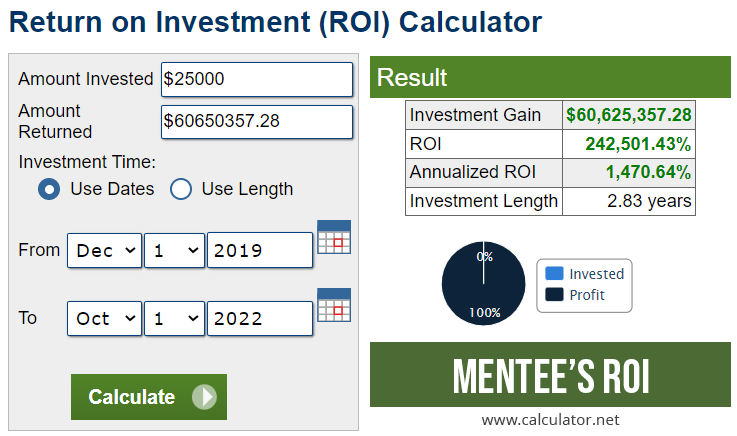Screen dimensions: 737x436
Task: Click the Amount Returned input field
Action: pyautogui.click(x=257, y=121)
